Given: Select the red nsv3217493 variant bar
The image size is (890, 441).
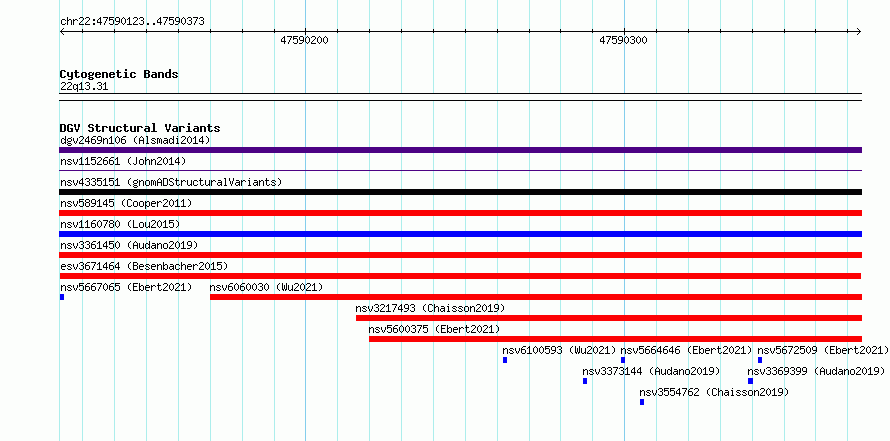Looking at the screenshot, I should tap(609, 318).
